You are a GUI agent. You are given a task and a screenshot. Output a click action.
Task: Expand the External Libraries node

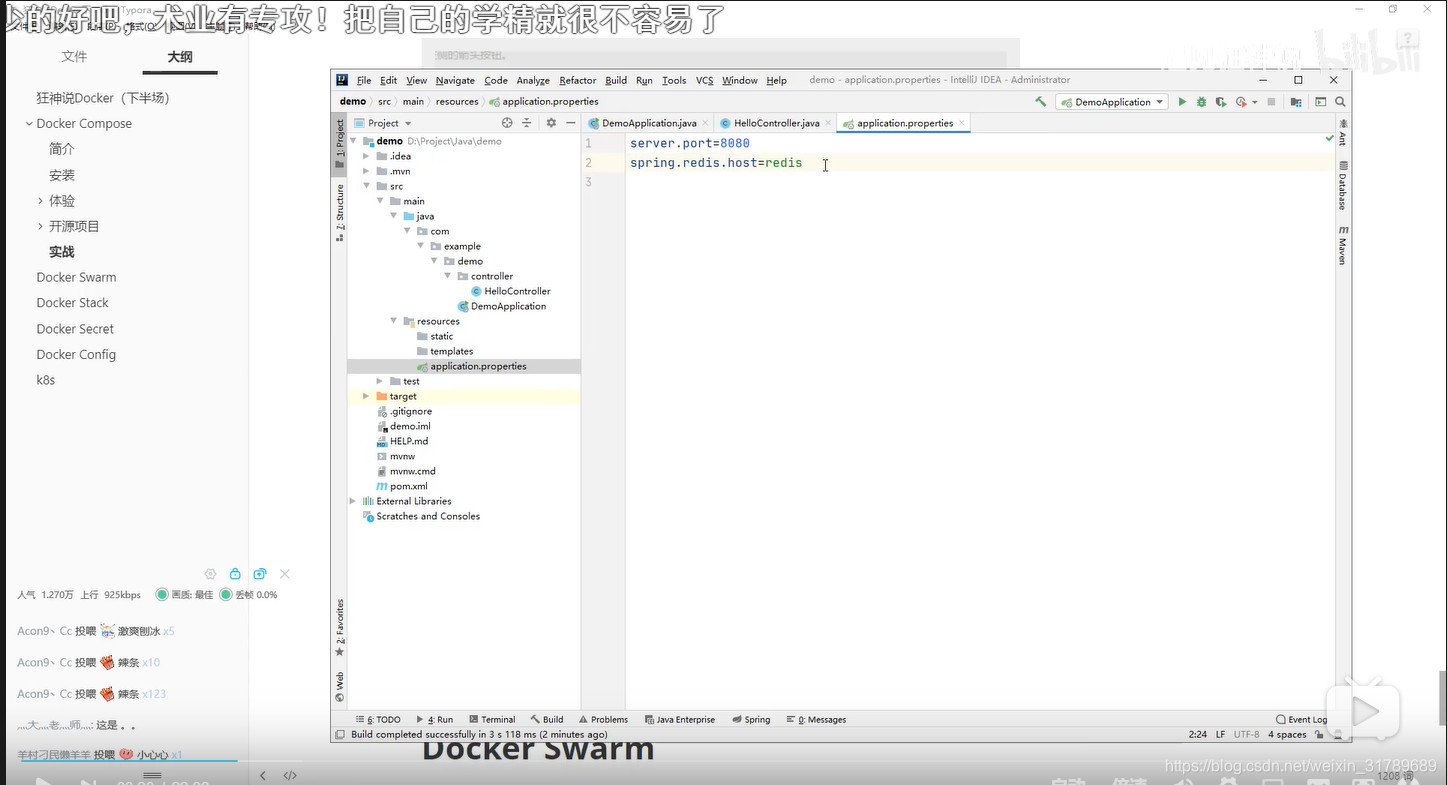tap(353, 501)
